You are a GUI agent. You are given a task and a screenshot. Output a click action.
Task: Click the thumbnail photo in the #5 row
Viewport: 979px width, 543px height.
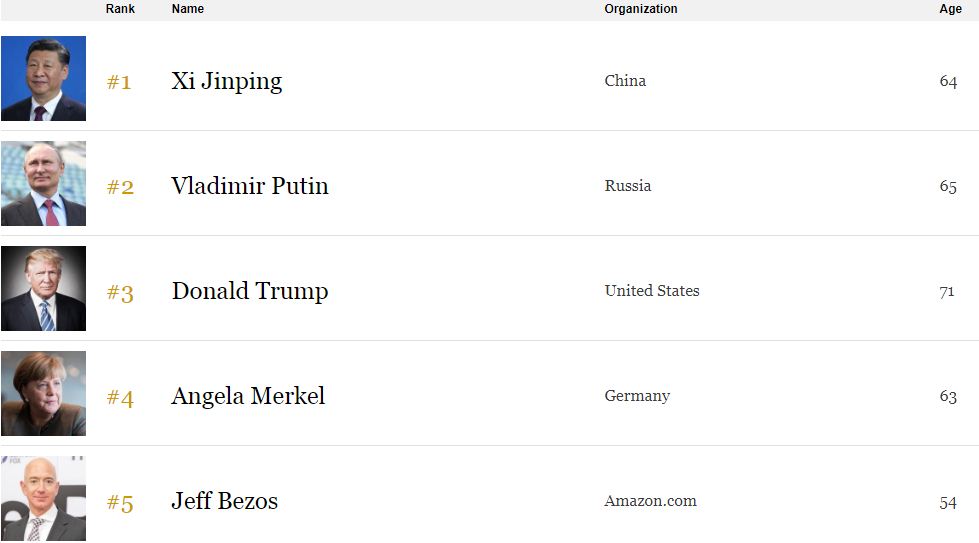pos(43,499)
